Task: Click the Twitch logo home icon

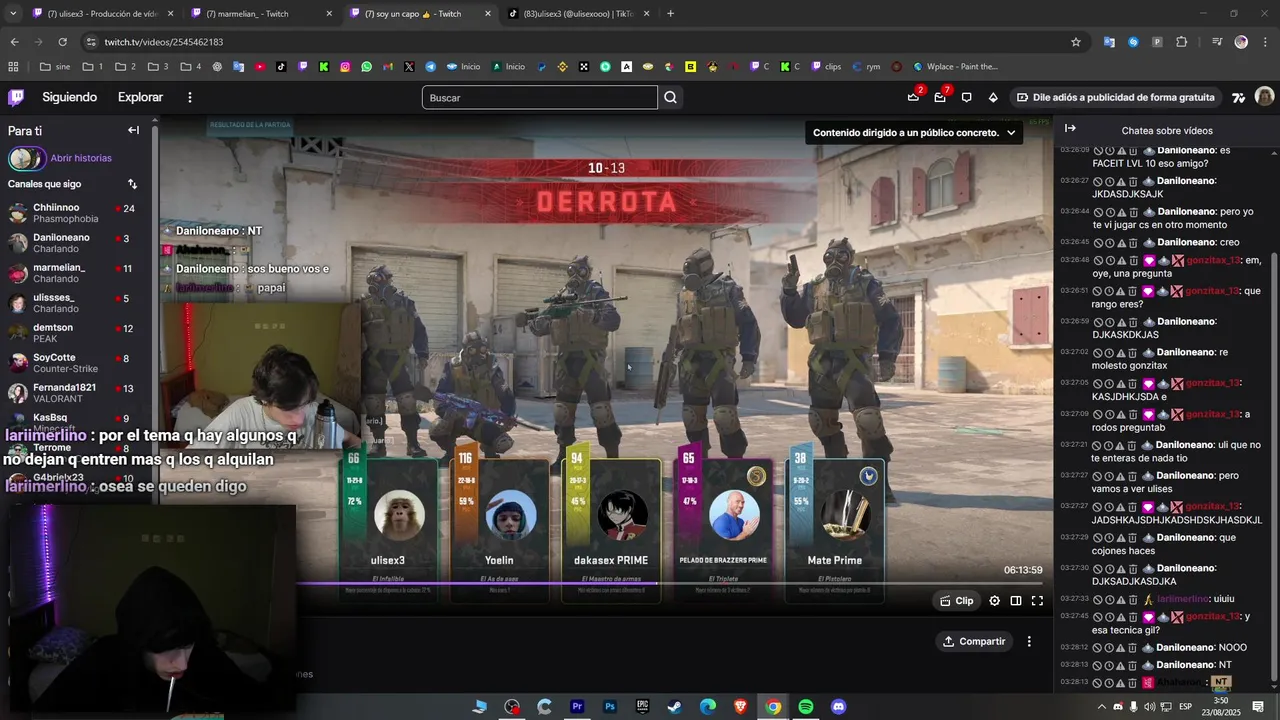Action: [16, 97]
